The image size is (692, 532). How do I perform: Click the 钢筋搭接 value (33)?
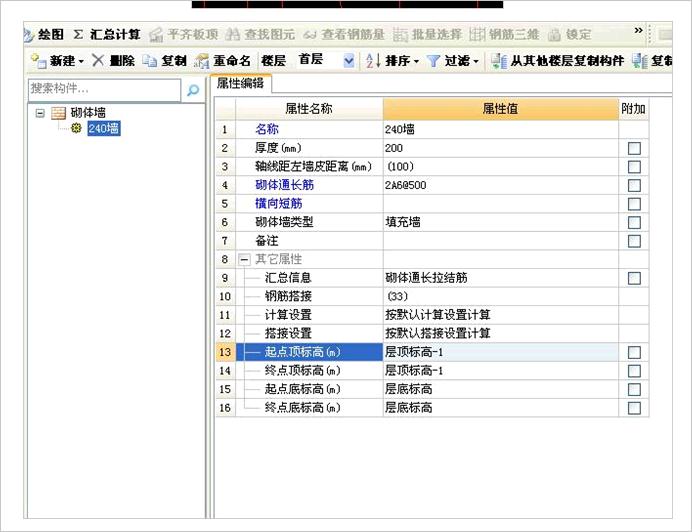point(500,296)
